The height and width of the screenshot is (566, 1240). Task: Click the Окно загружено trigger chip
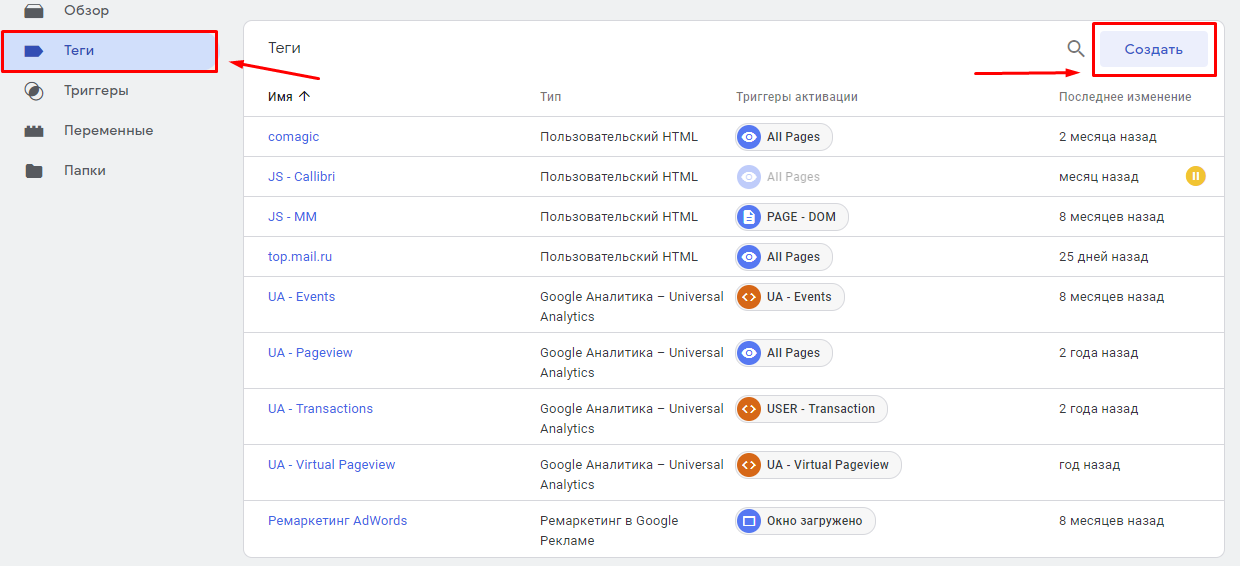click(805, 521)
